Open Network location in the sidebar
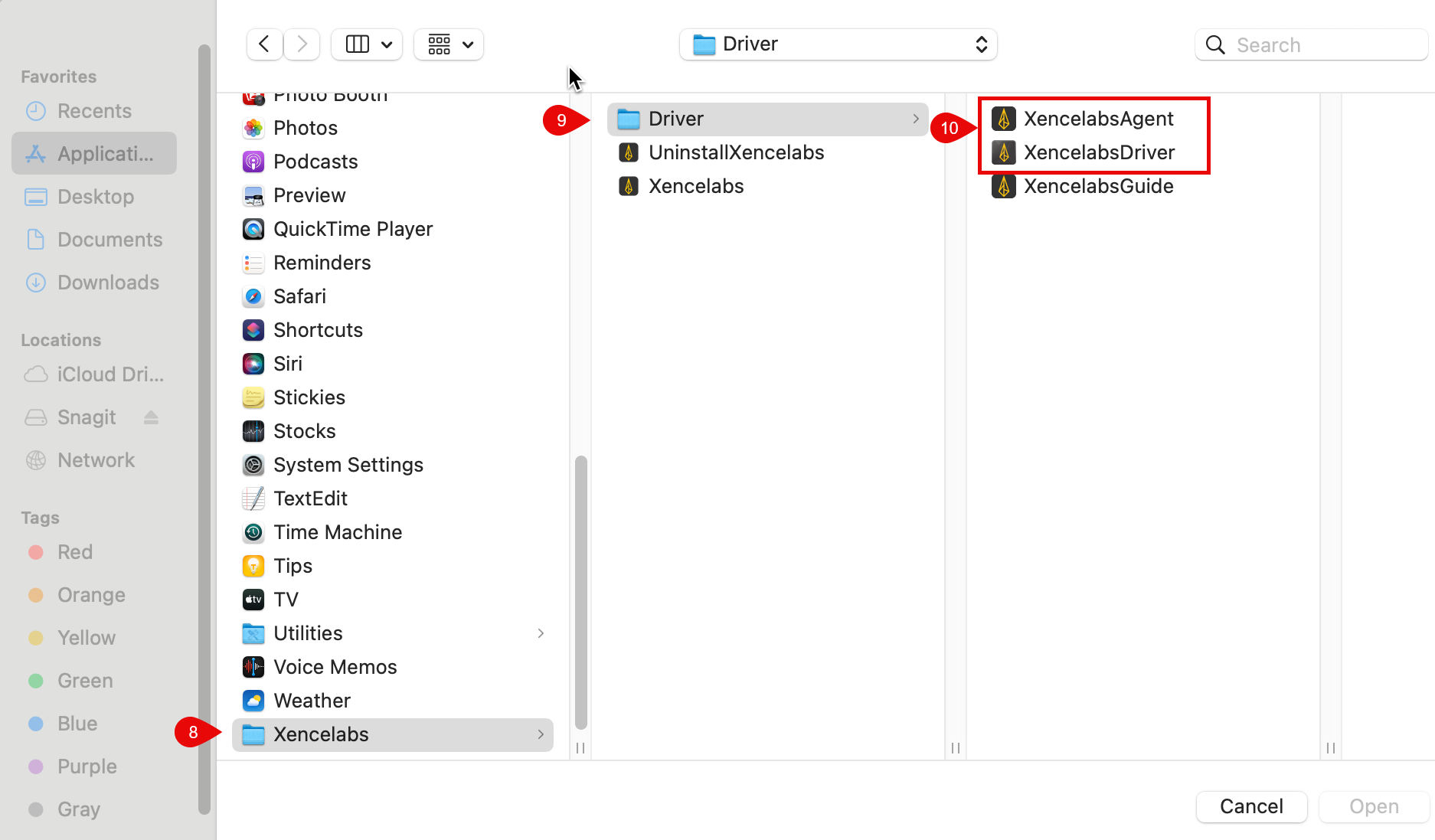 coord(94,460)
